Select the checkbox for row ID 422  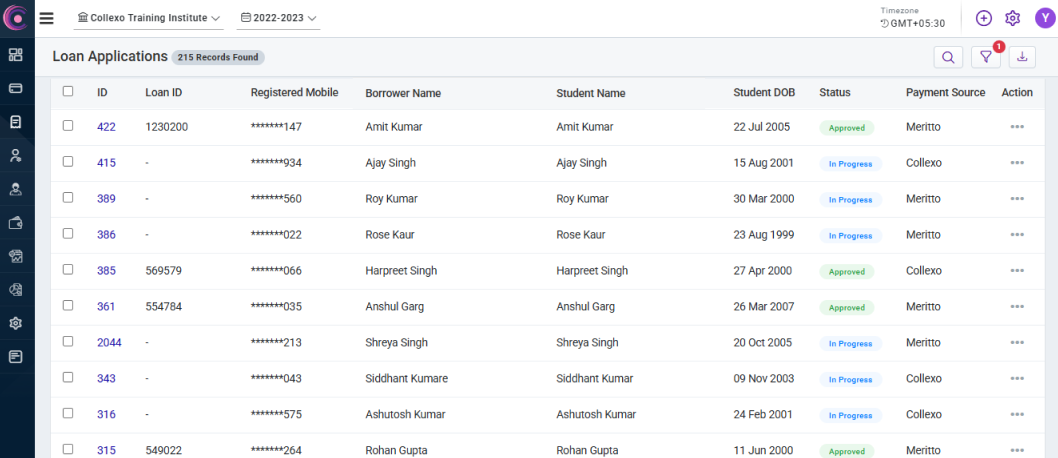[x=68, y=126]
